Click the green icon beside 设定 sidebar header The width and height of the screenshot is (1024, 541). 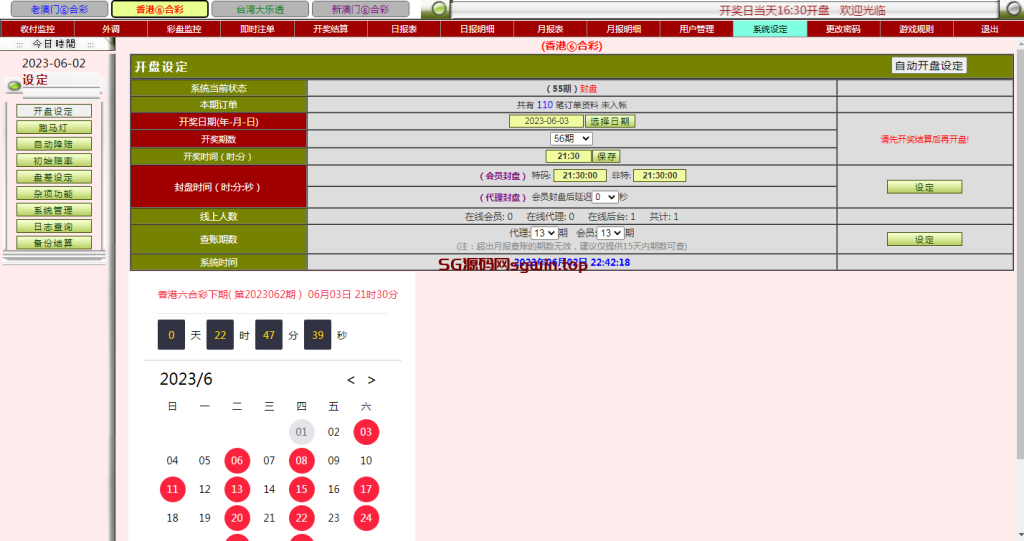13,85
